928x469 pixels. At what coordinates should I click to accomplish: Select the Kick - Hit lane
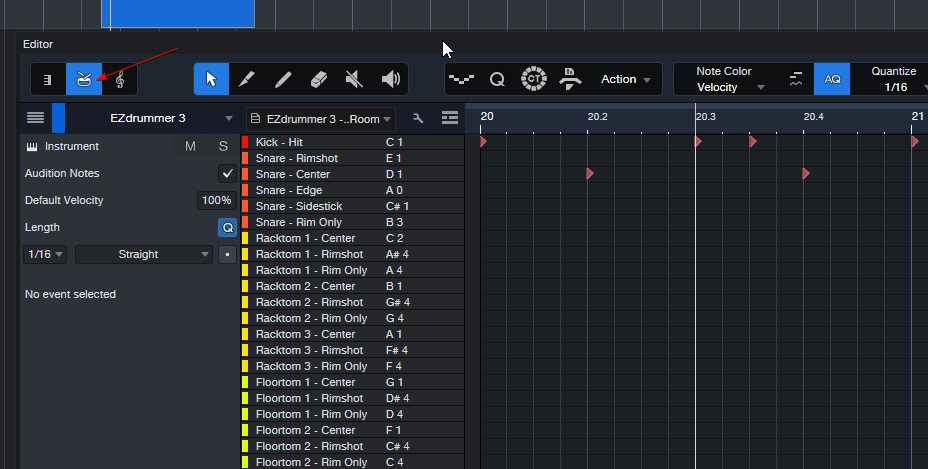click(353, 142)
